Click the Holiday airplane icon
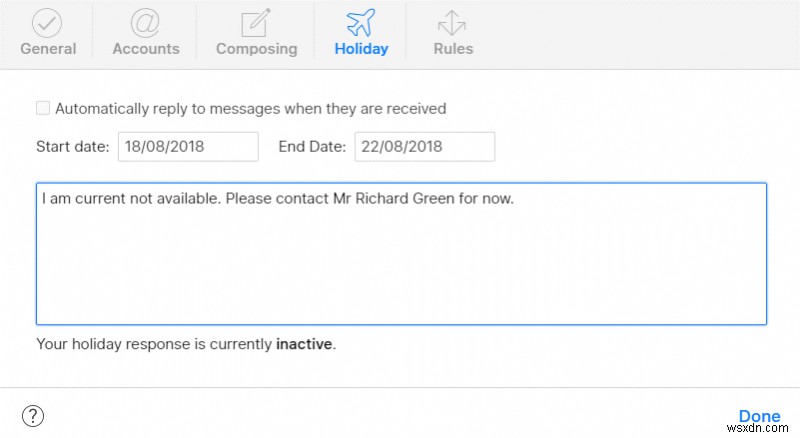800x438 pixels. pyautogui.click(x=361, y=21)
